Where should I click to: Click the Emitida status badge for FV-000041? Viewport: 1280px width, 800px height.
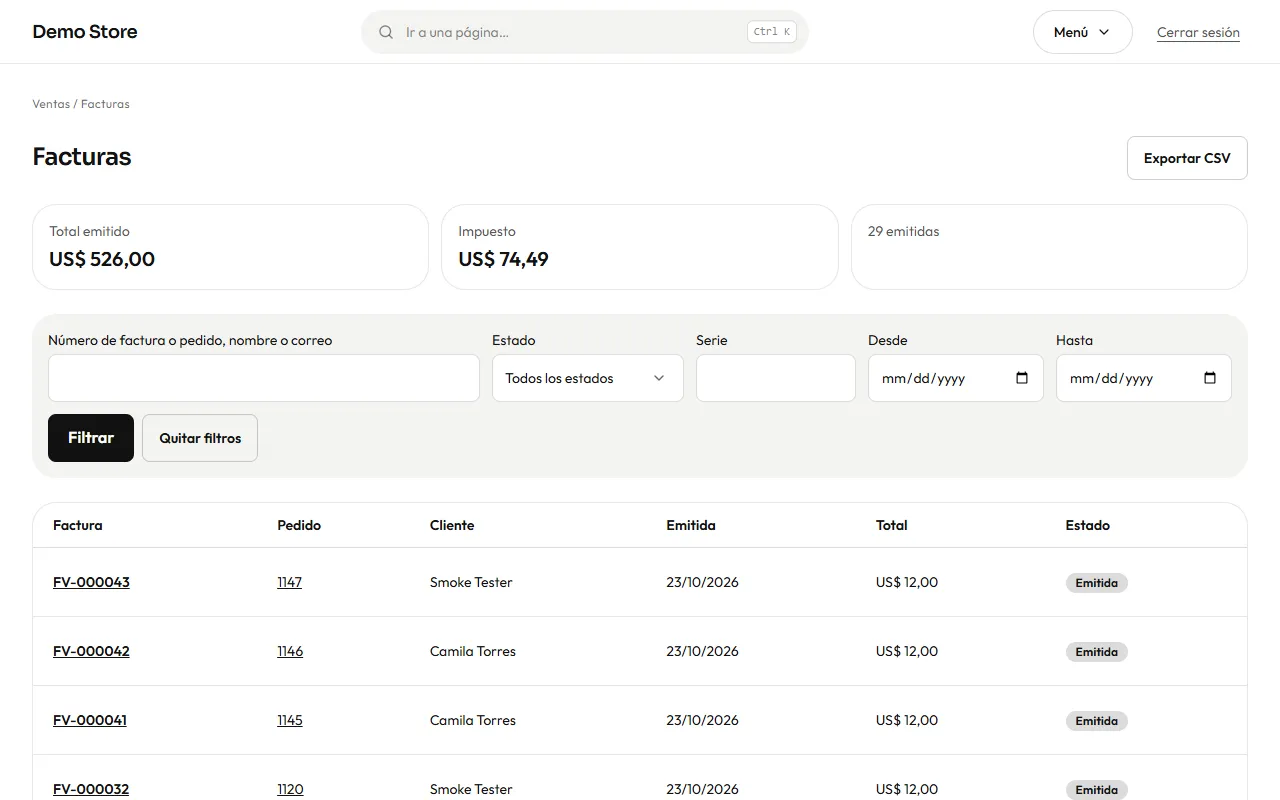point(1097,721)
